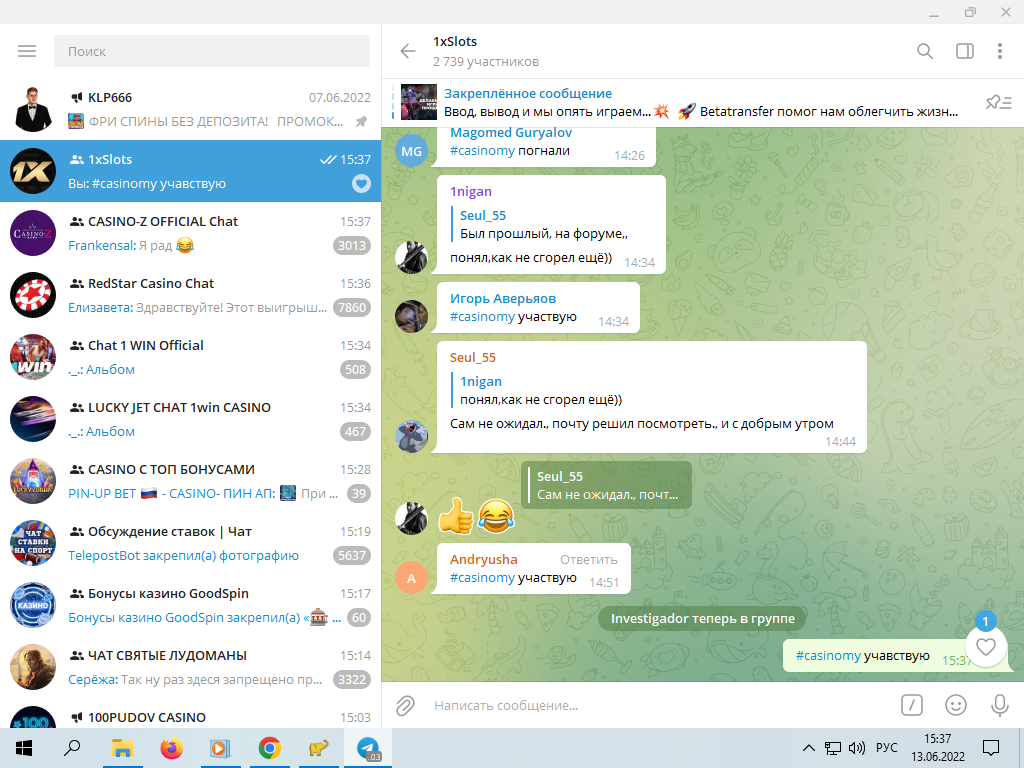This screenshot has height=768, width=1024.
Task: Click the Написать сообщение input field
Action: [x=660, y=705]
